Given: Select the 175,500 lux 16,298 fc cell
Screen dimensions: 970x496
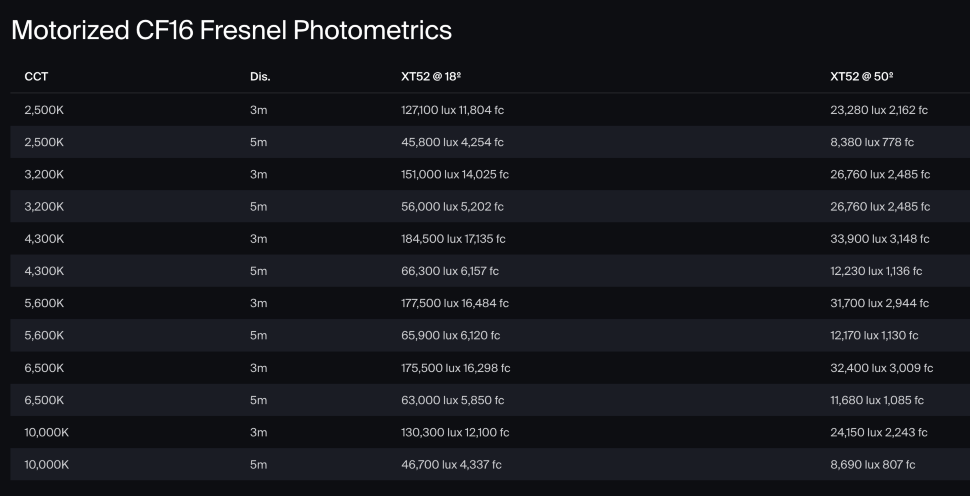Looking at the screenshot, I should (x=455, y=368).
